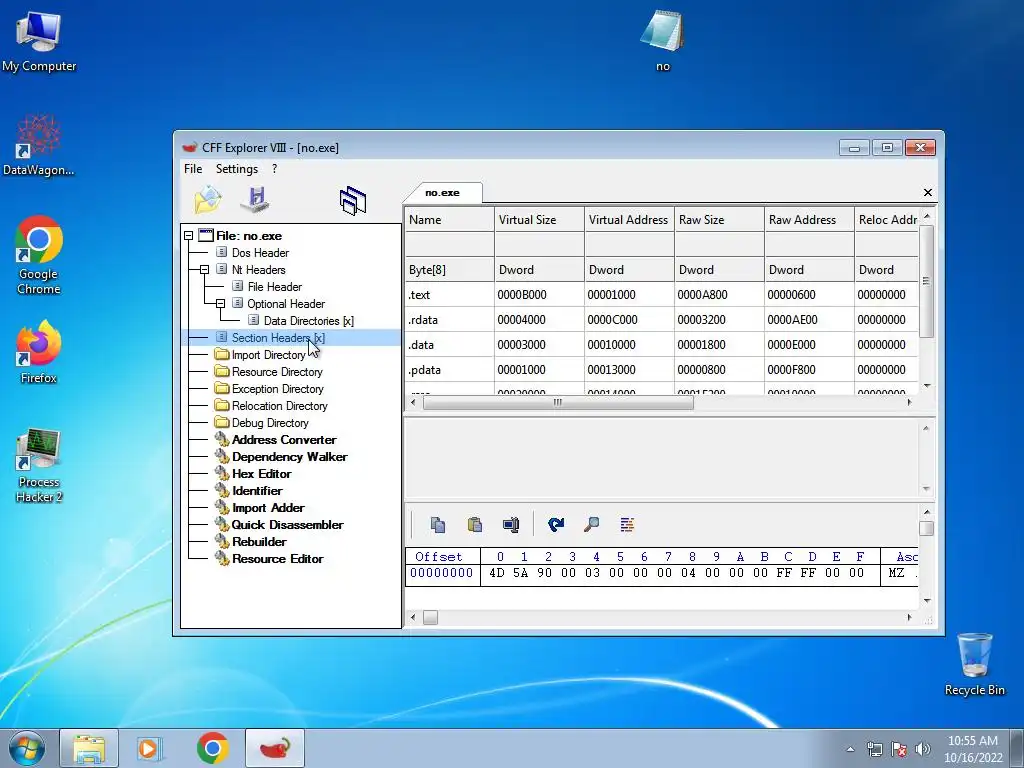Click the Virtual Address column header

tap(630, 220)
